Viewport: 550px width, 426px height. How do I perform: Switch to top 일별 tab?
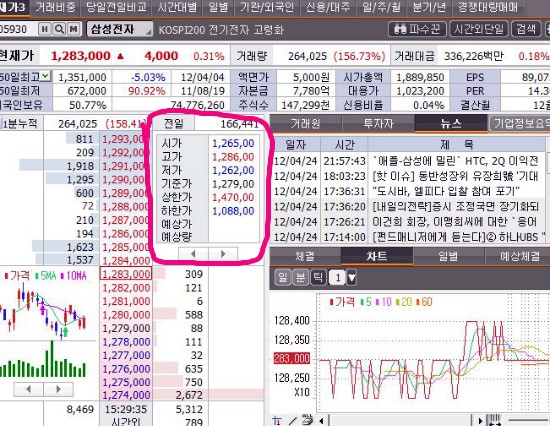tap(218, 7)
